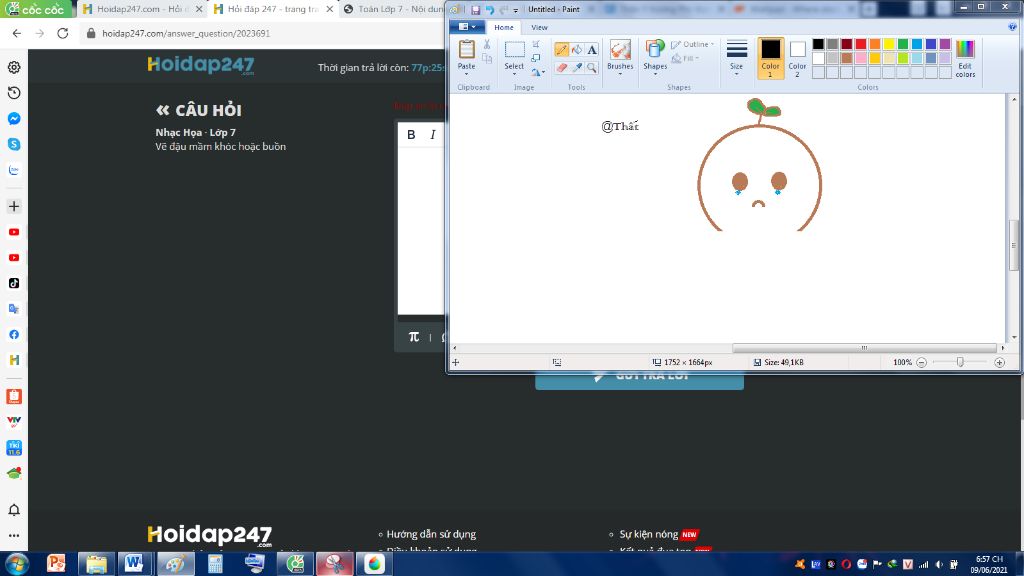The height and width of the screenshot is (576, 1024).
Task: Click the Paint horizontal scrollbar thumb
Action: [864, 348]
